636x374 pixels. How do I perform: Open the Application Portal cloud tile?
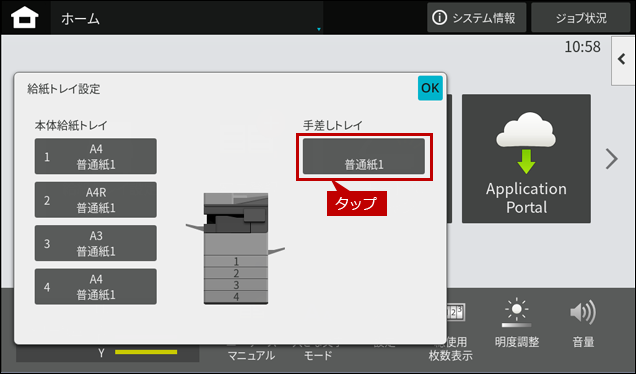[526, 159]
